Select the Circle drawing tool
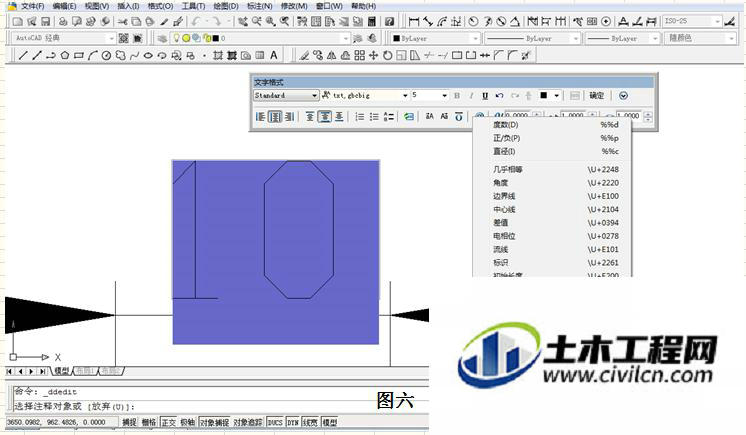The image size is (746, 435). click(x=106, y=56)
